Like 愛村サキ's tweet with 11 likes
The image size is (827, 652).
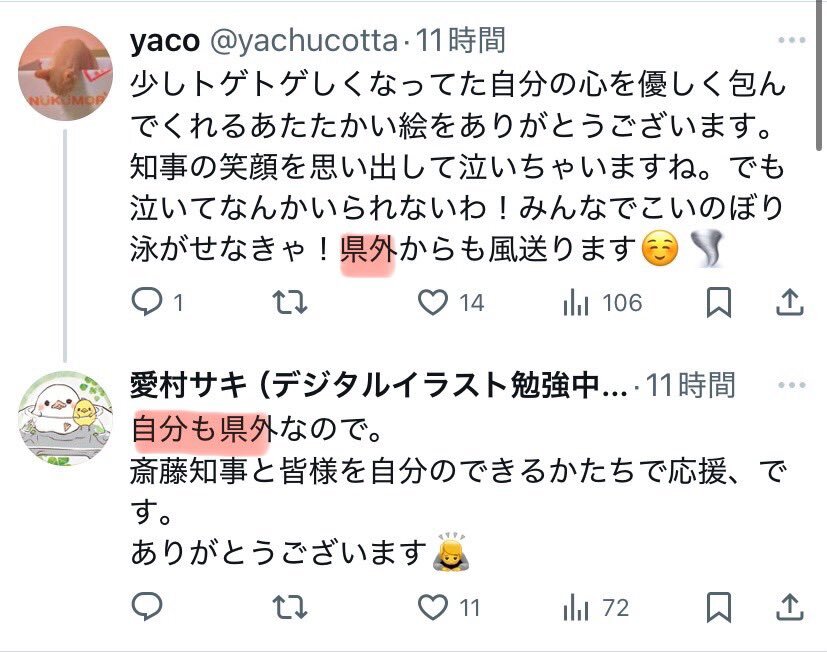coord(432,607)
